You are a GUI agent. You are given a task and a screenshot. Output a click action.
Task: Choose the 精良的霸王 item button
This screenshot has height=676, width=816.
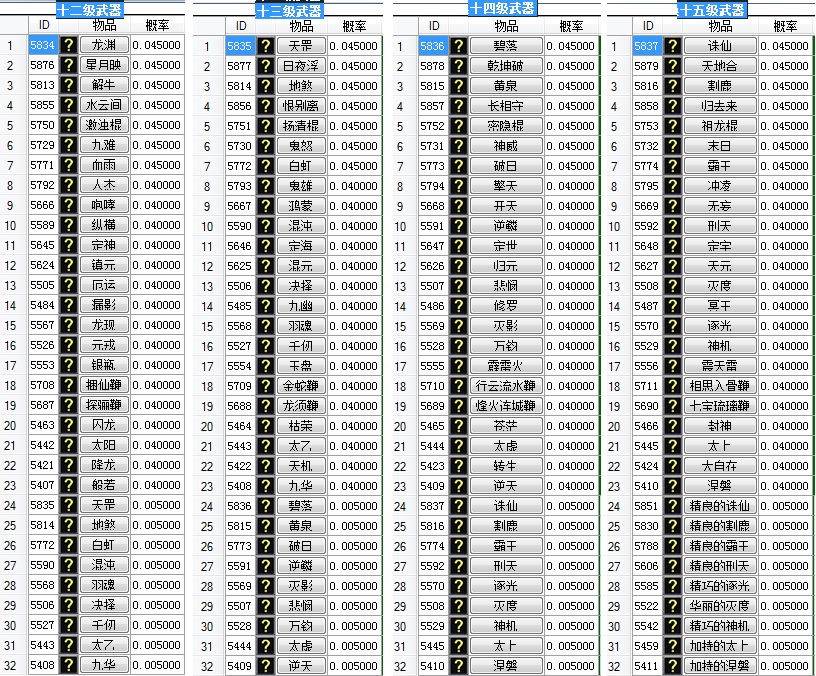(x=720, y=546)
